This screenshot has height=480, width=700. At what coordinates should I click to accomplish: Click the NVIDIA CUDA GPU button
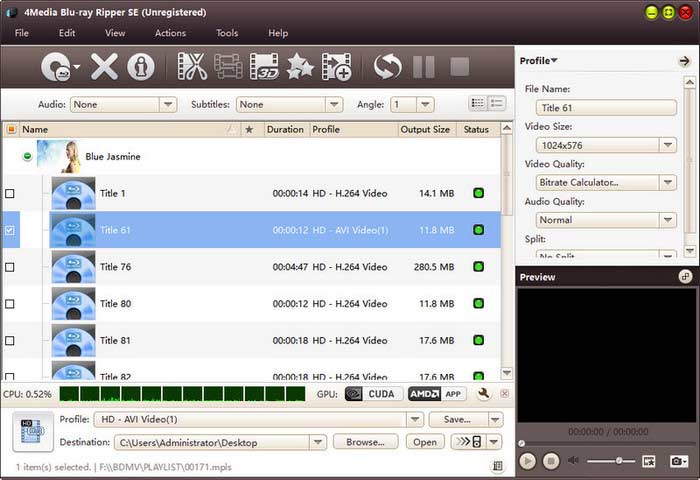[x=374, y=394]
